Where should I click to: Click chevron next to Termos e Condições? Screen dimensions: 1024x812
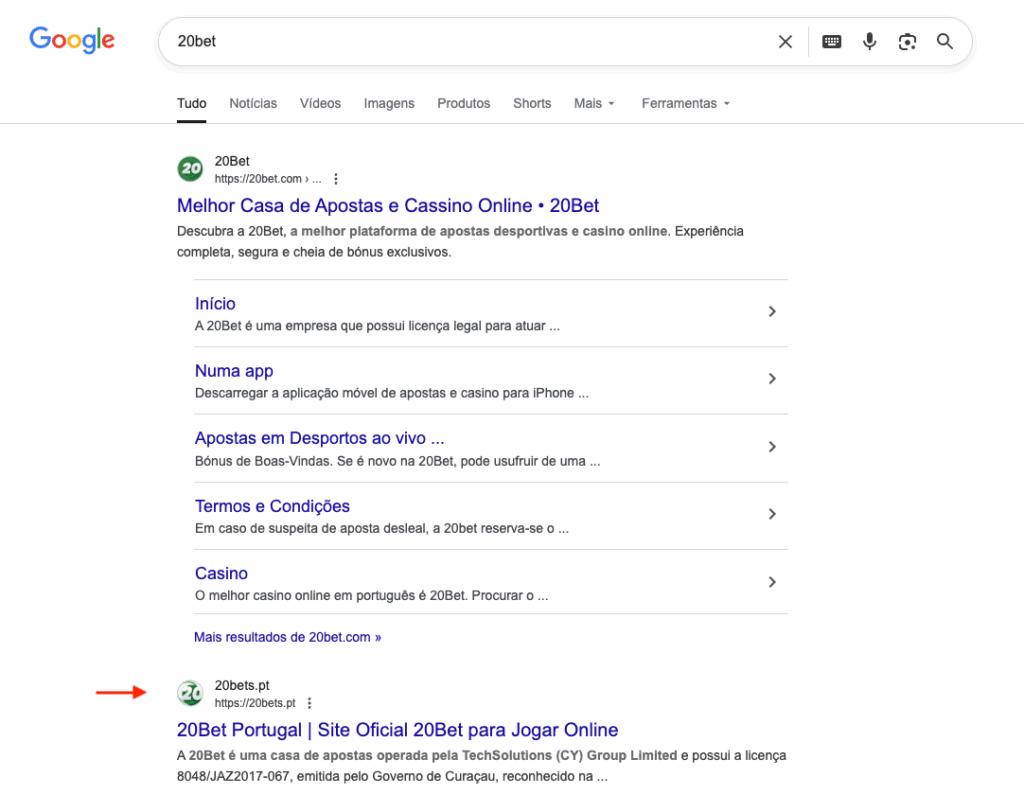pos(771,514)
